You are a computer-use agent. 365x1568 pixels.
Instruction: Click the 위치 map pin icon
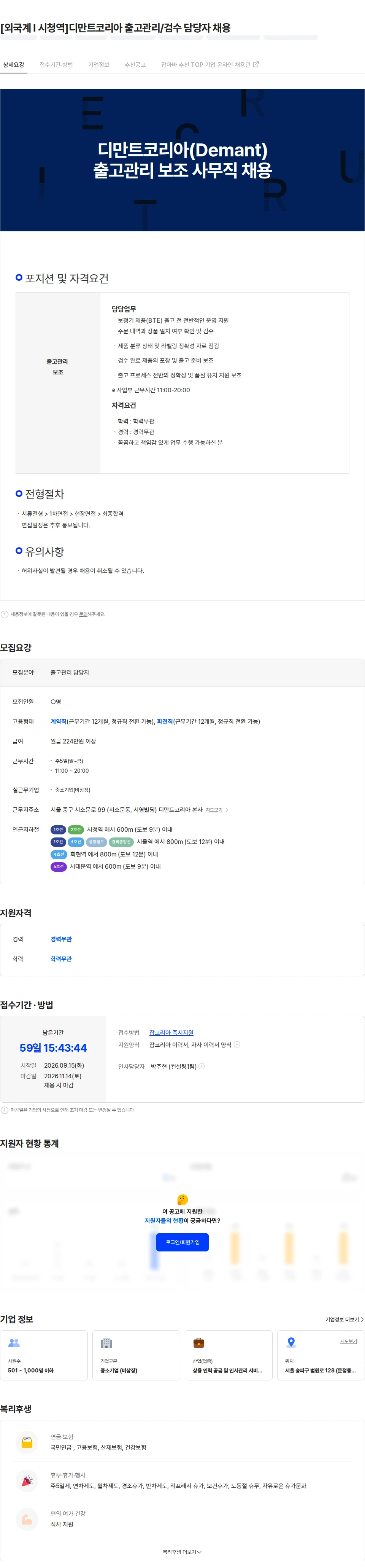point(291,1343)
